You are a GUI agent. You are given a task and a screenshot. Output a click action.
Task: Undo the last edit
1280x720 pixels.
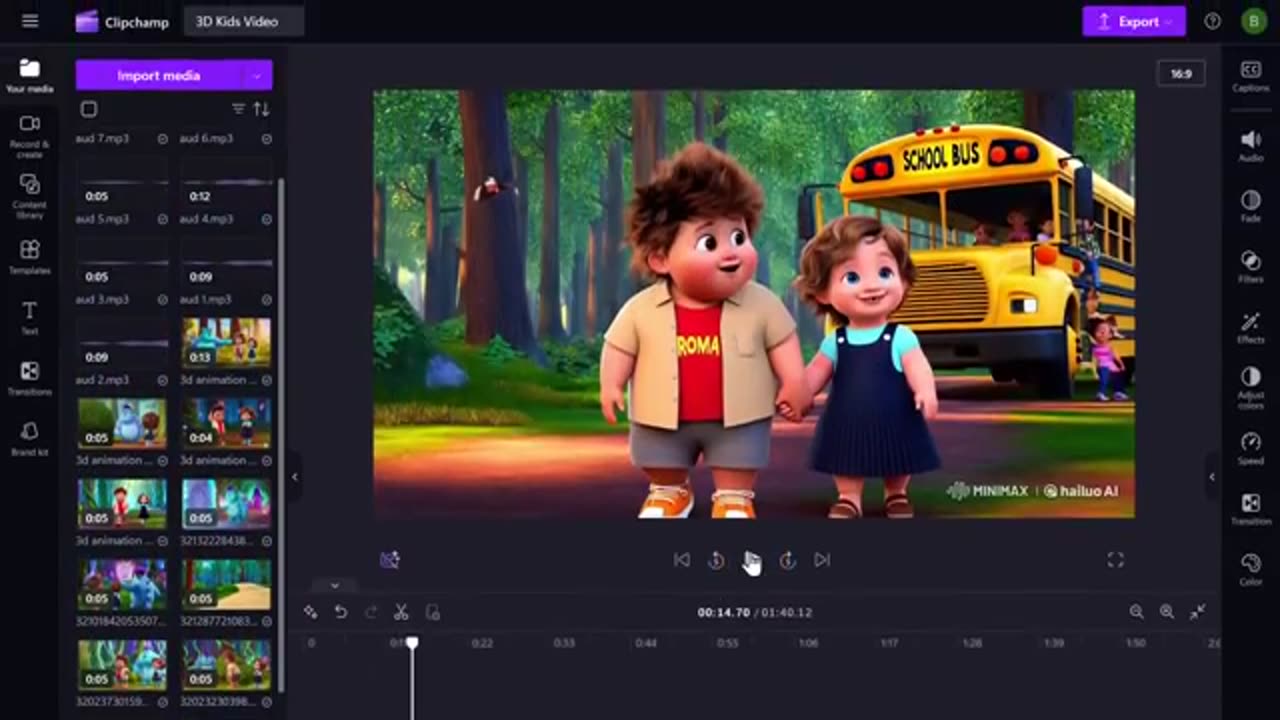[x=341, y=612]
